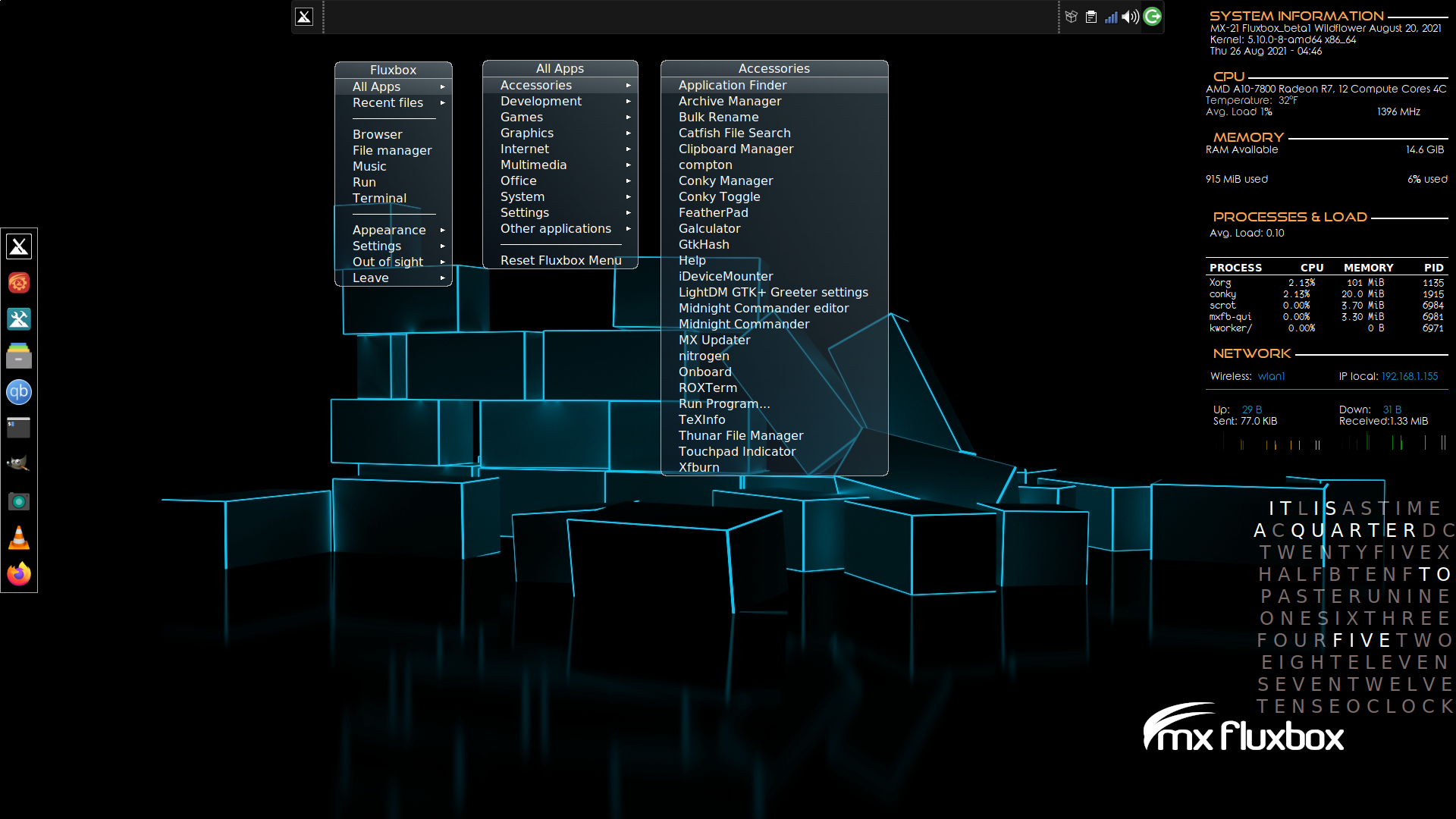
Task: Launch Touchpad Indicator
Action: click(x=774, y=452)
